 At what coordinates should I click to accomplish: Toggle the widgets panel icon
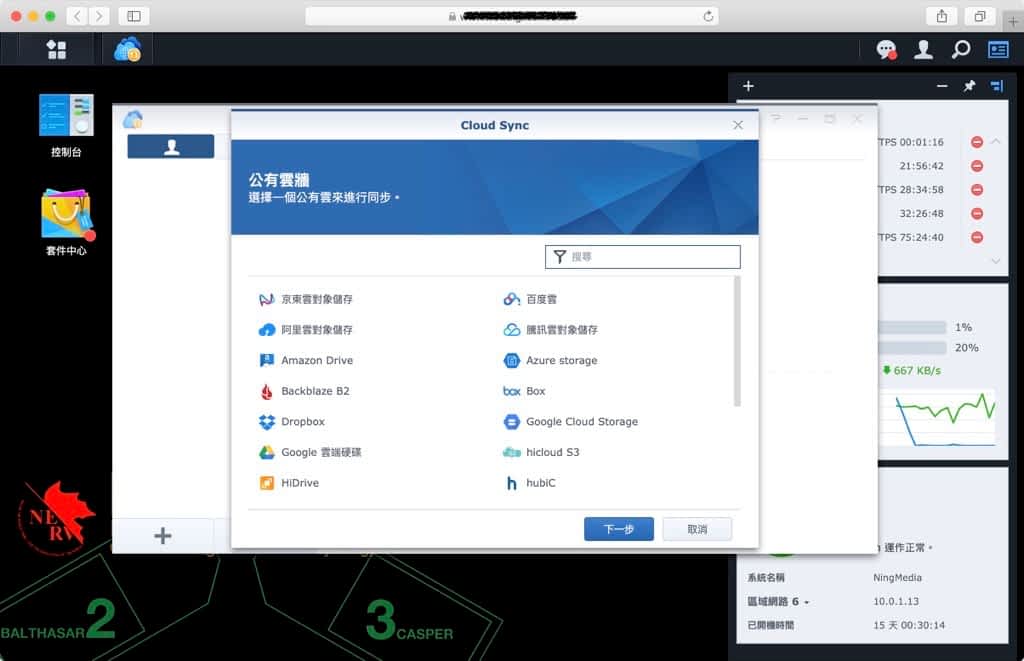pyautogui.click(x=998, y=50)
